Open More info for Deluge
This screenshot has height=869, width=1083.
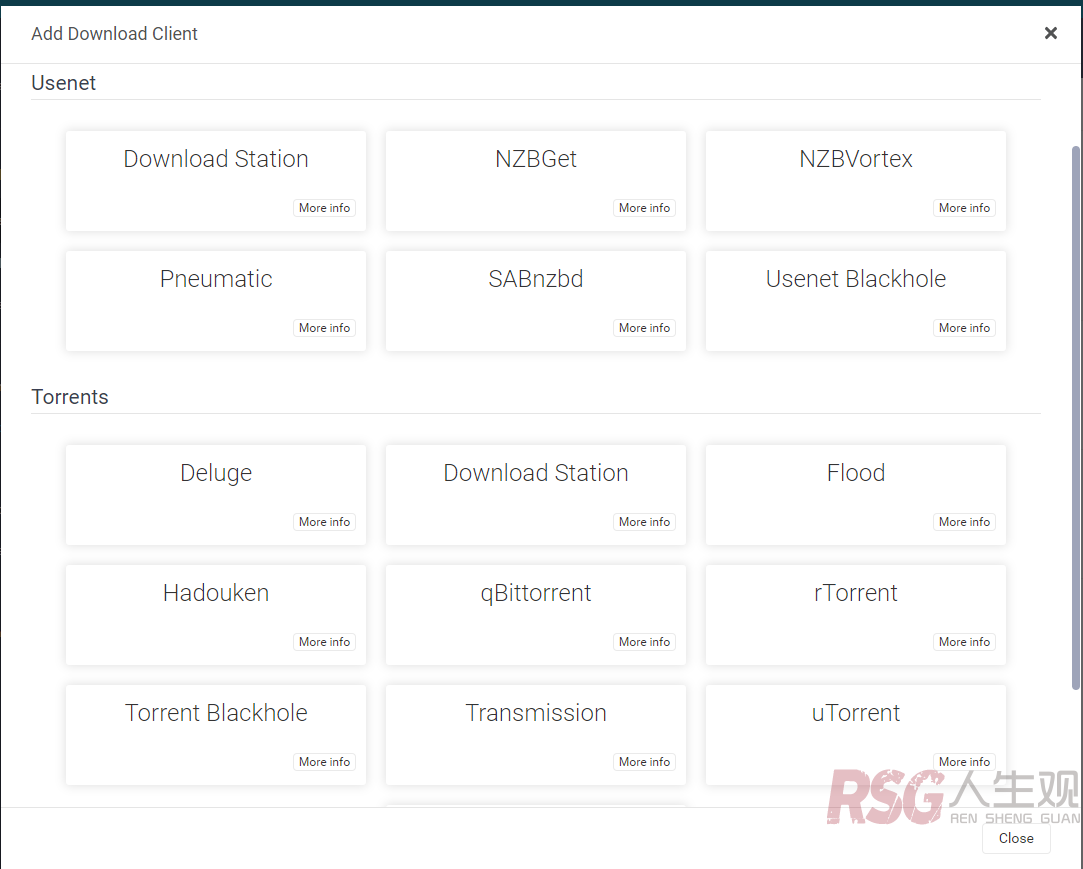[324, 522]
